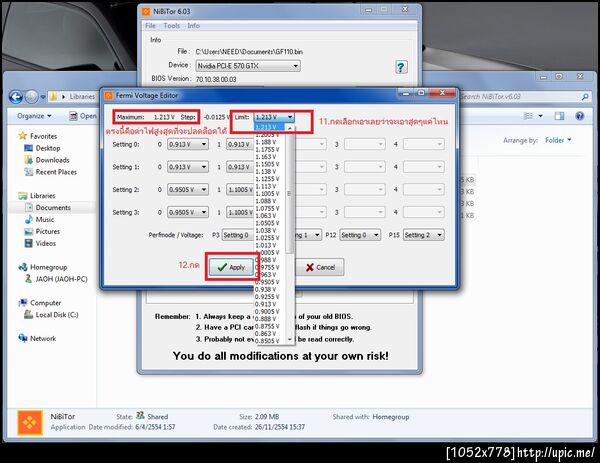The width and height of the screenshot is (600, 463).
Task: Click the Fermi Voltage Editor title bar icon
Action: tap(109, 95)
